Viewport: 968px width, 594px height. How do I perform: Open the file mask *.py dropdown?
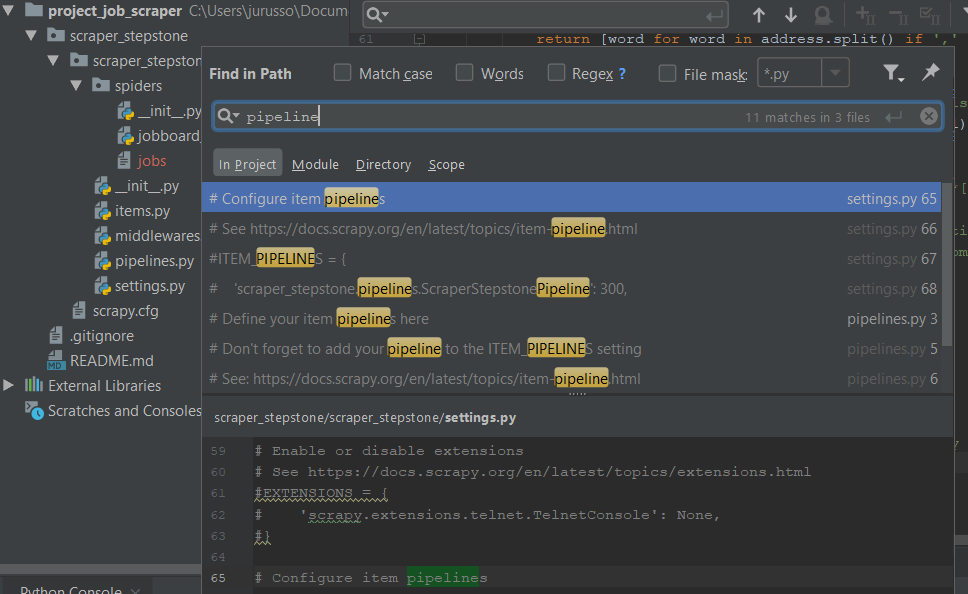coord(835,73)
